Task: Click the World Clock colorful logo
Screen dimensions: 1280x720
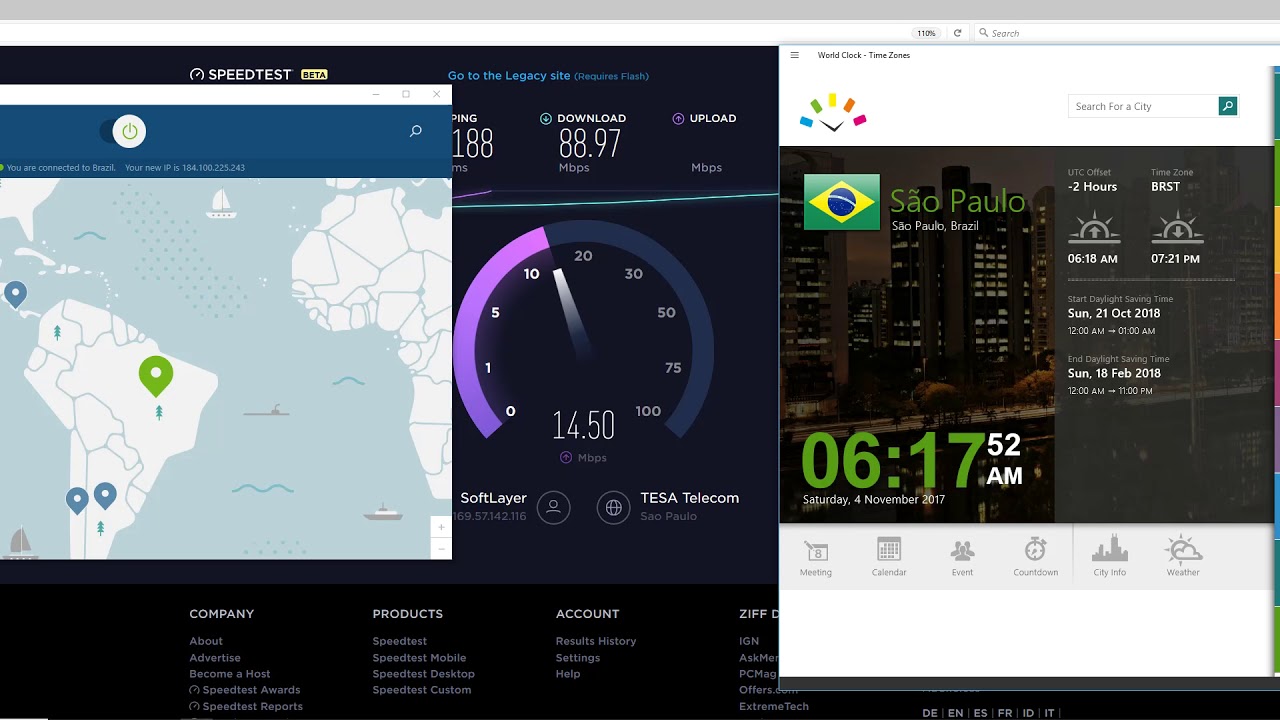Action: coord(833,113)
